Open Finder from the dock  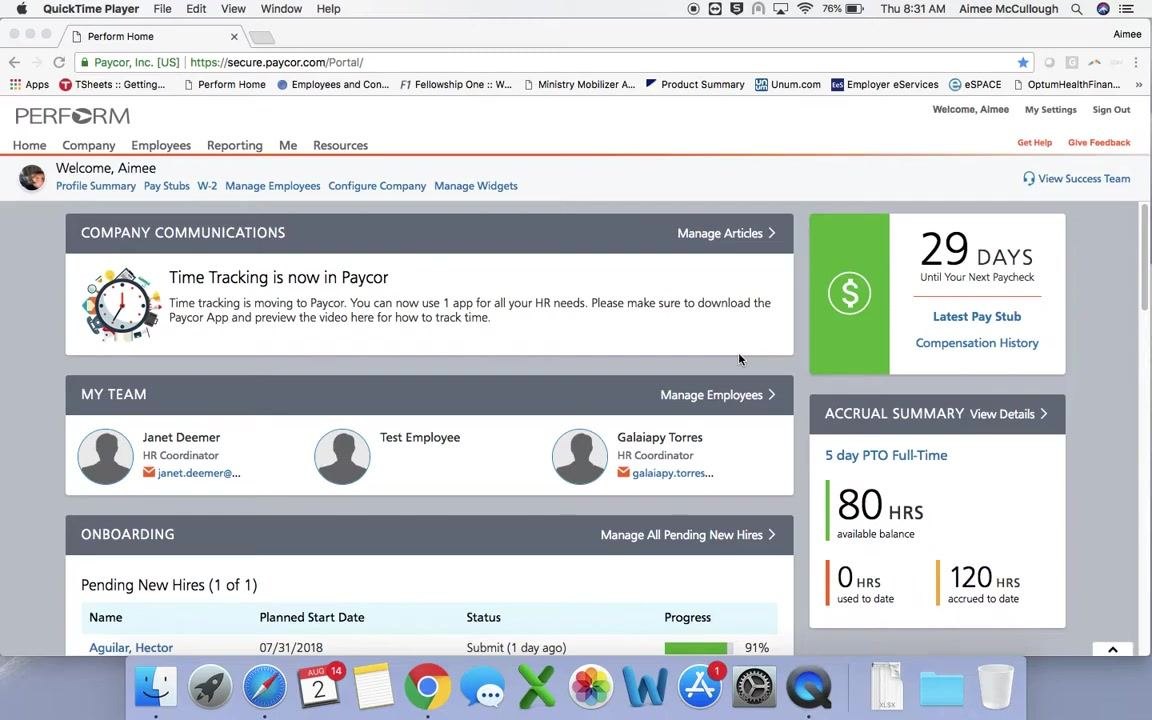click(156, 687)
